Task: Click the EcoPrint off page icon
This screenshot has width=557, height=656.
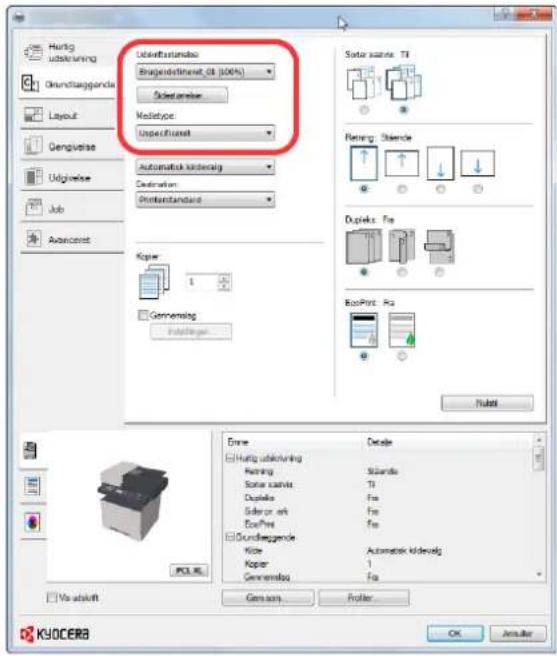Action: tap(364, 330)
